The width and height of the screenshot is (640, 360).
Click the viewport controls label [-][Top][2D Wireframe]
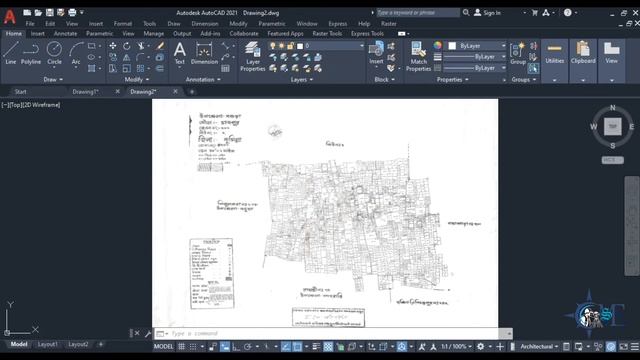pyautogui.click(x=31, y=105)
